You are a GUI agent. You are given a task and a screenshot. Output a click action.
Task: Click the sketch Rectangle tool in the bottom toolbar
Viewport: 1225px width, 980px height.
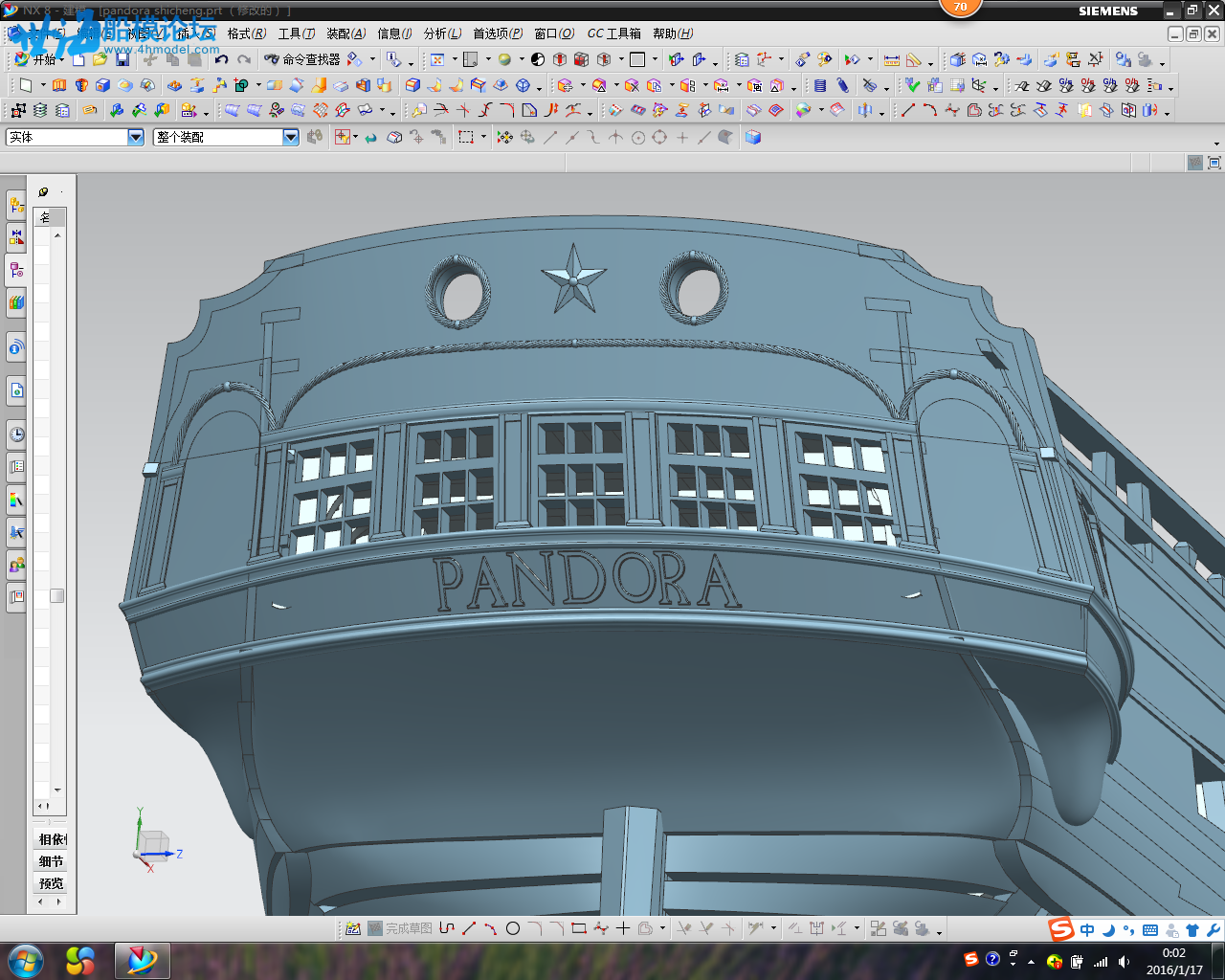point(578,928)
